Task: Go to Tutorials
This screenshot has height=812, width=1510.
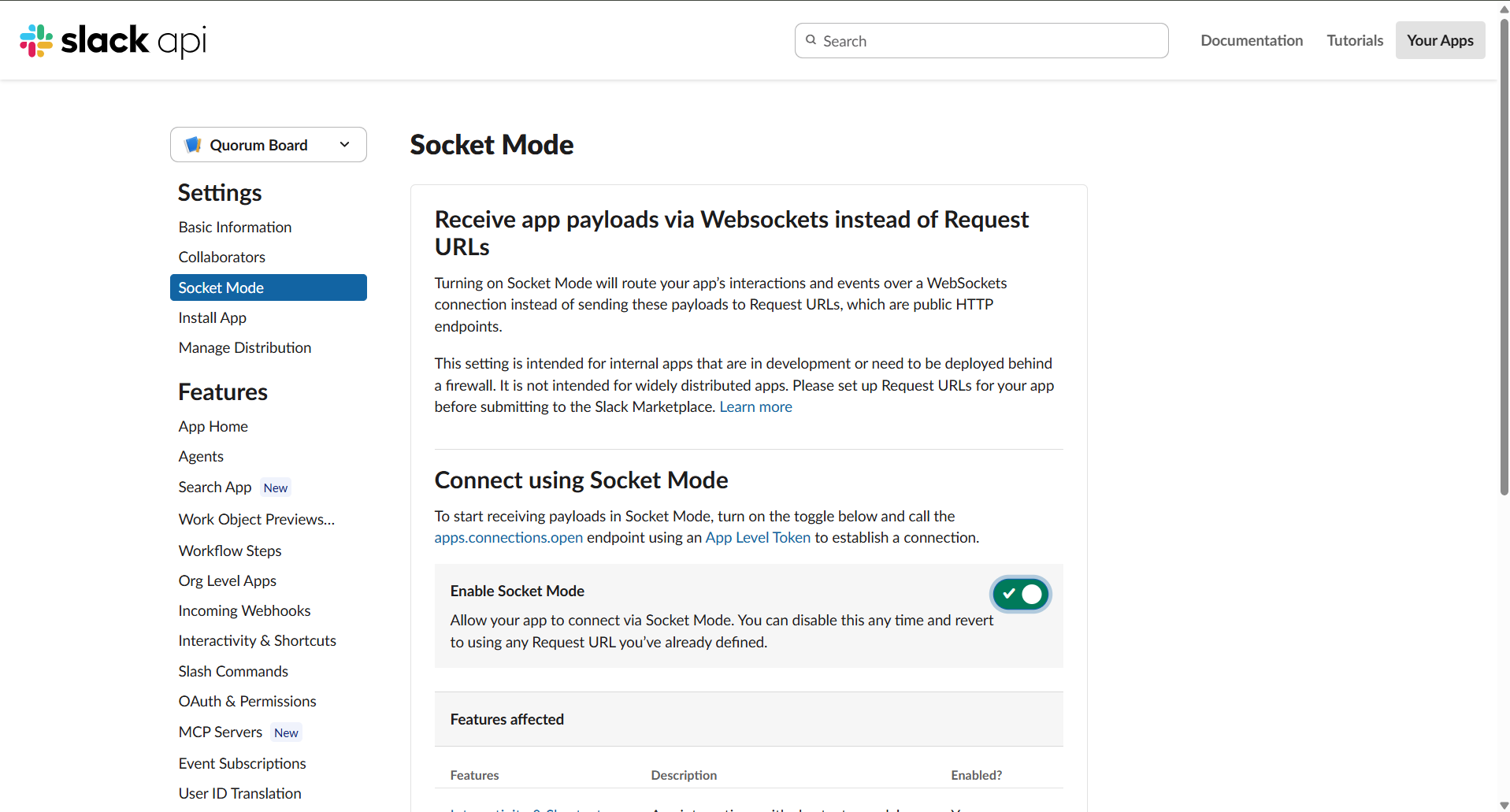Action: (x=1355, y=40)
